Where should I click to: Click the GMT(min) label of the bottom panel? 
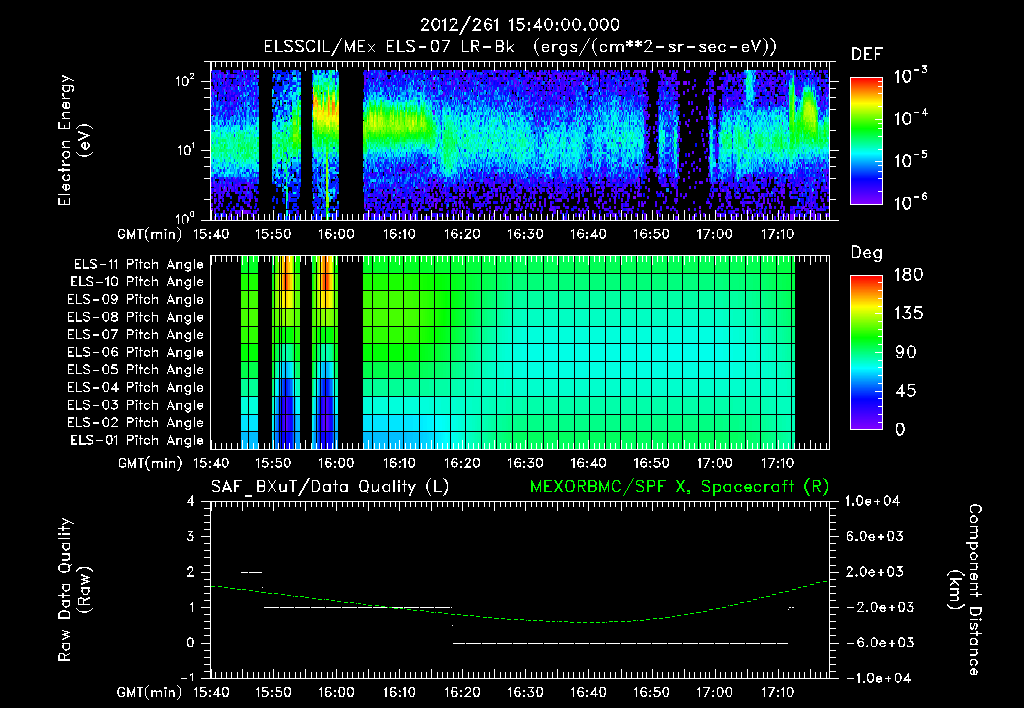point(150,693)
